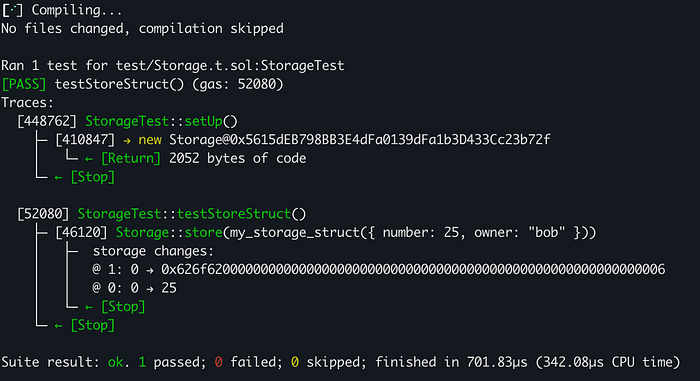Click the Storage contract address 0x5615dEB7...
Image resolution: width=700 pixels, height=381 pixels.
click(359, 140)
